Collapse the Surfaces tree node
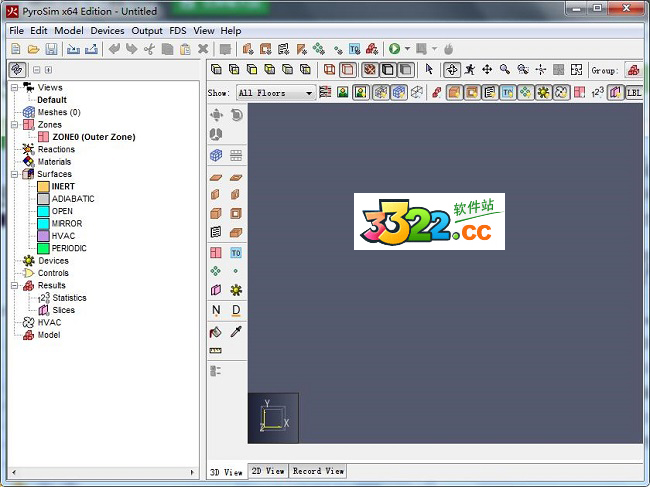Viewport: 650px width, 487px height. [x=15, y=174]
